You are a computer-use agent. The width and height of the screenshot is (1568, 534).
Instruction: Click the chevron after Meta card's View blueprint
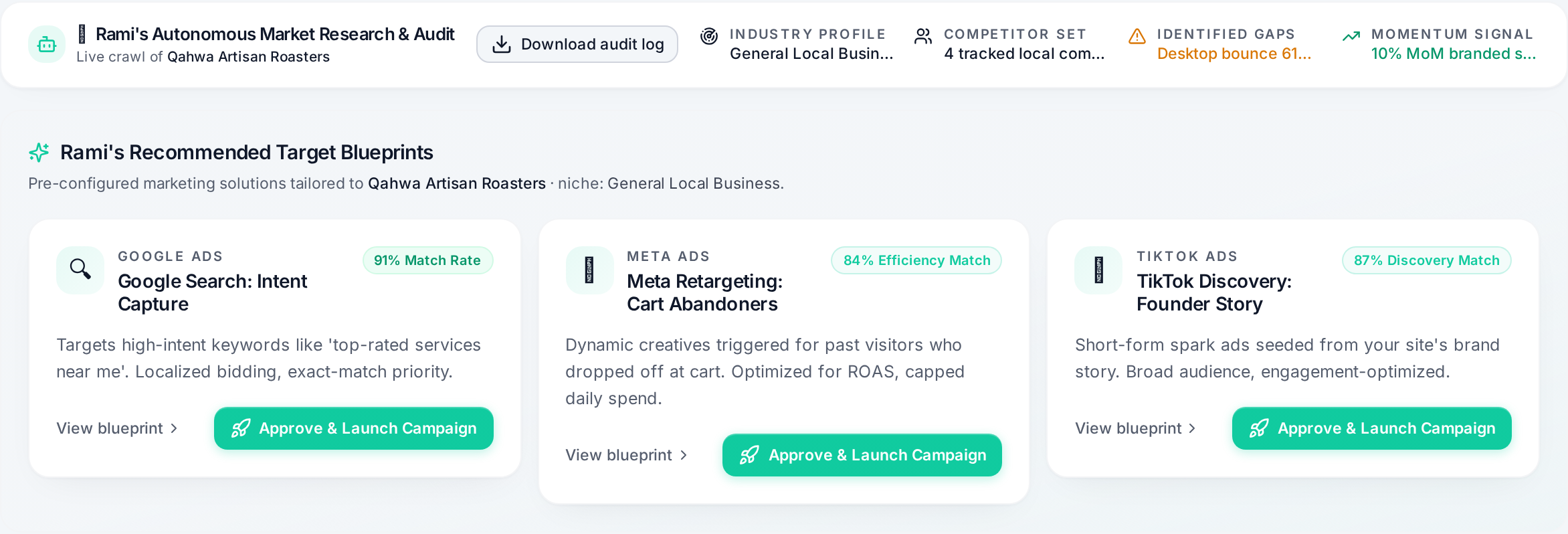coord(683,455)
